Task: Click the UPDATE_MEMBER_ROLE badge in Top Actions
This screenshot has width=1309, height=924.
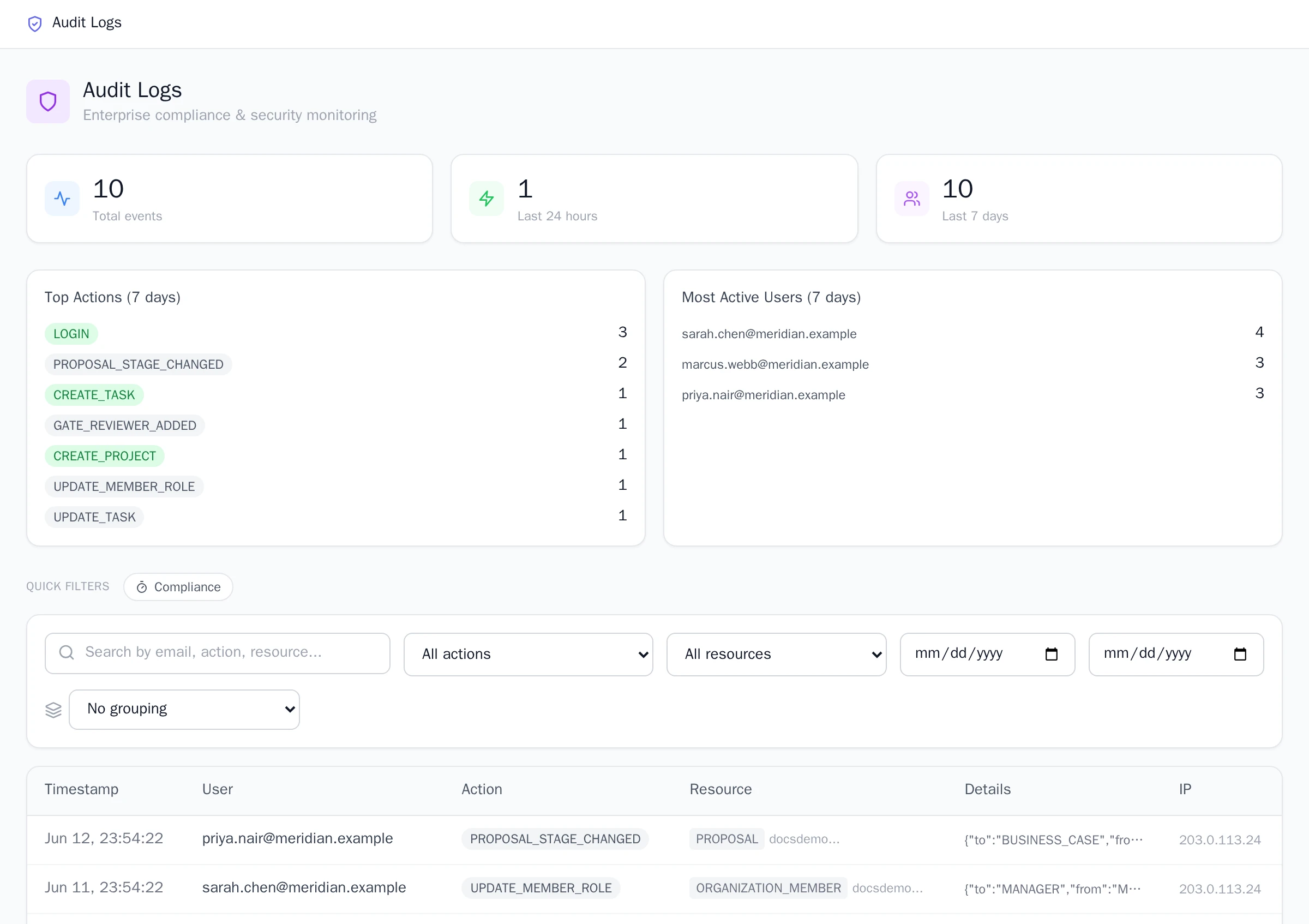Action: (124, 487)
